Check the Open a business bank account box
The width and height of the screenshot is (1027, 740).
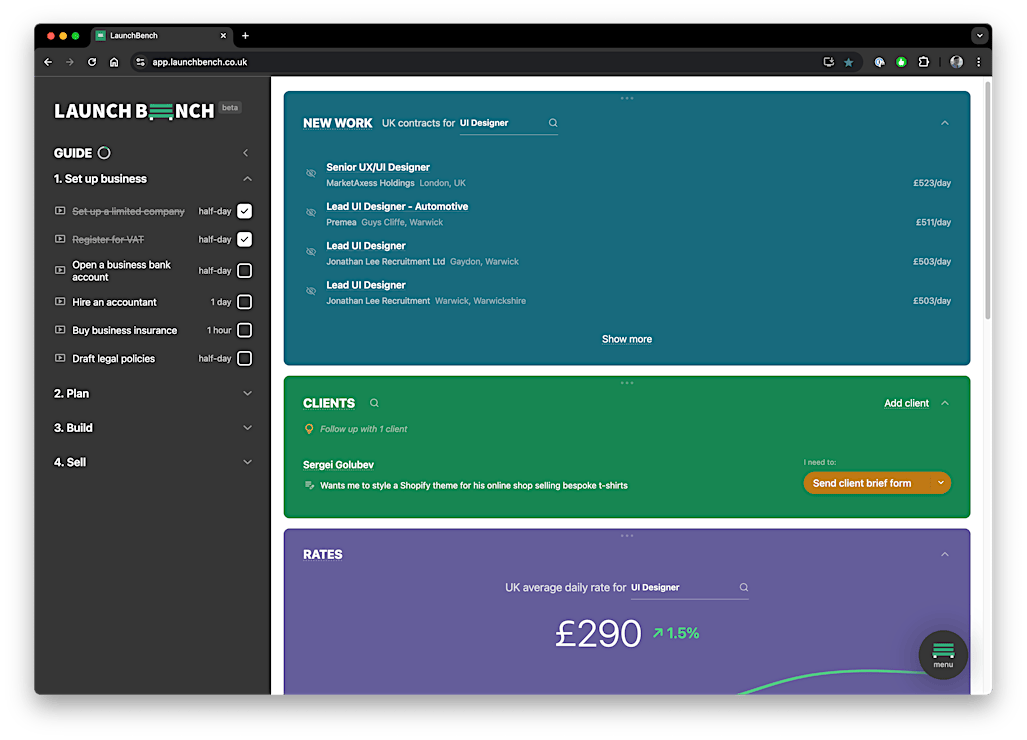pos(244,271)
